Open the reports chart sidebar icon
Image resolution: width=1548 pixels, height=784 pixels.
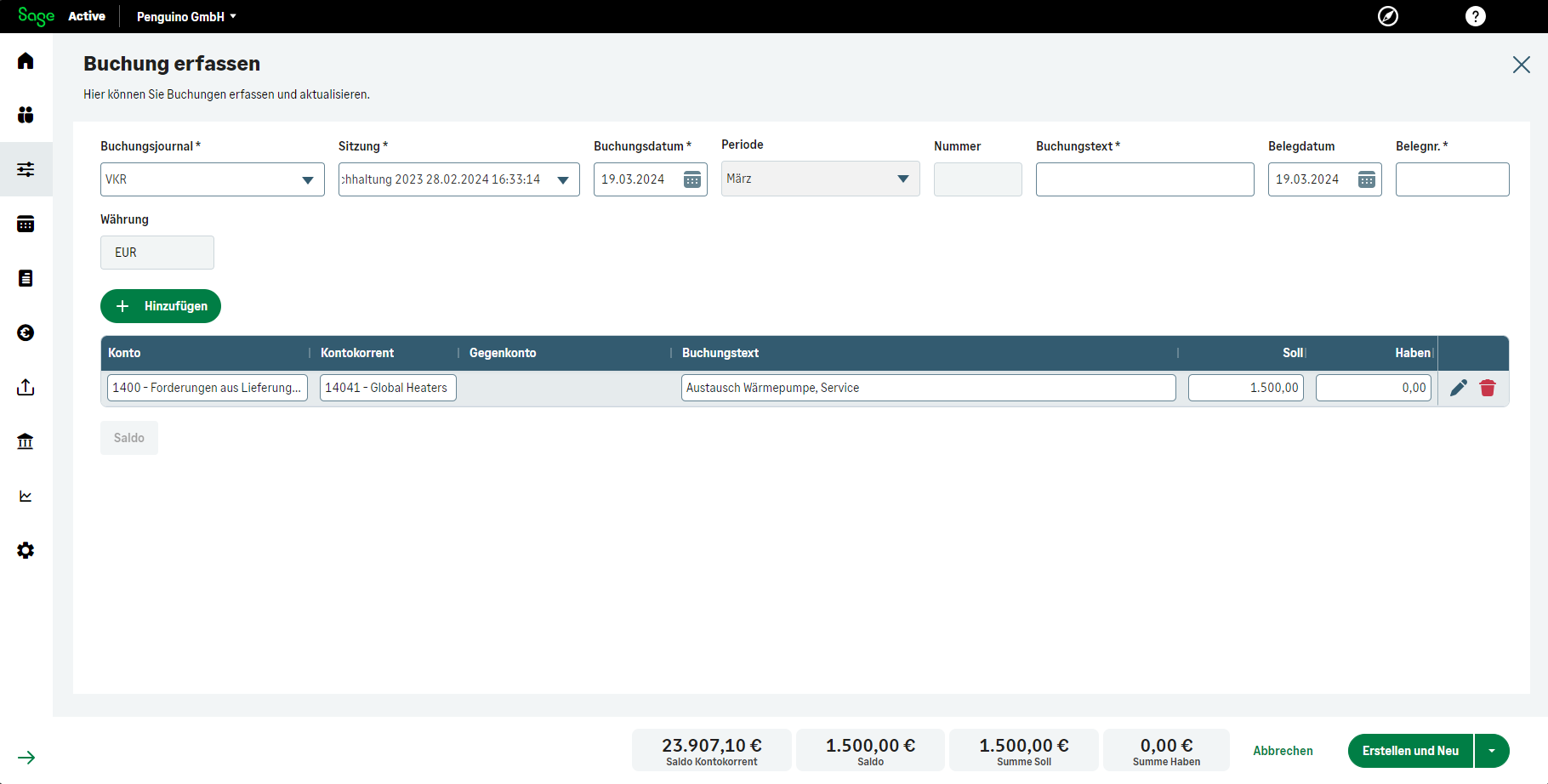pos(26,496)
